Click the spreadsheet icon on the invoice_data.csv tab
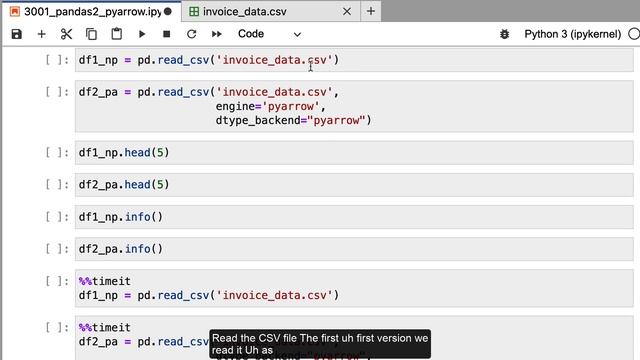This screenshot has width=640, height=360. click(x=194, y=11)
